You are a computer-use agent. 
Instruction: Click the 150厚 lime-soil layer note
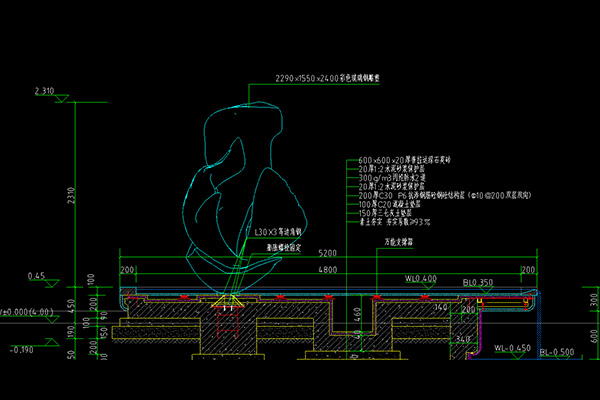385,213
